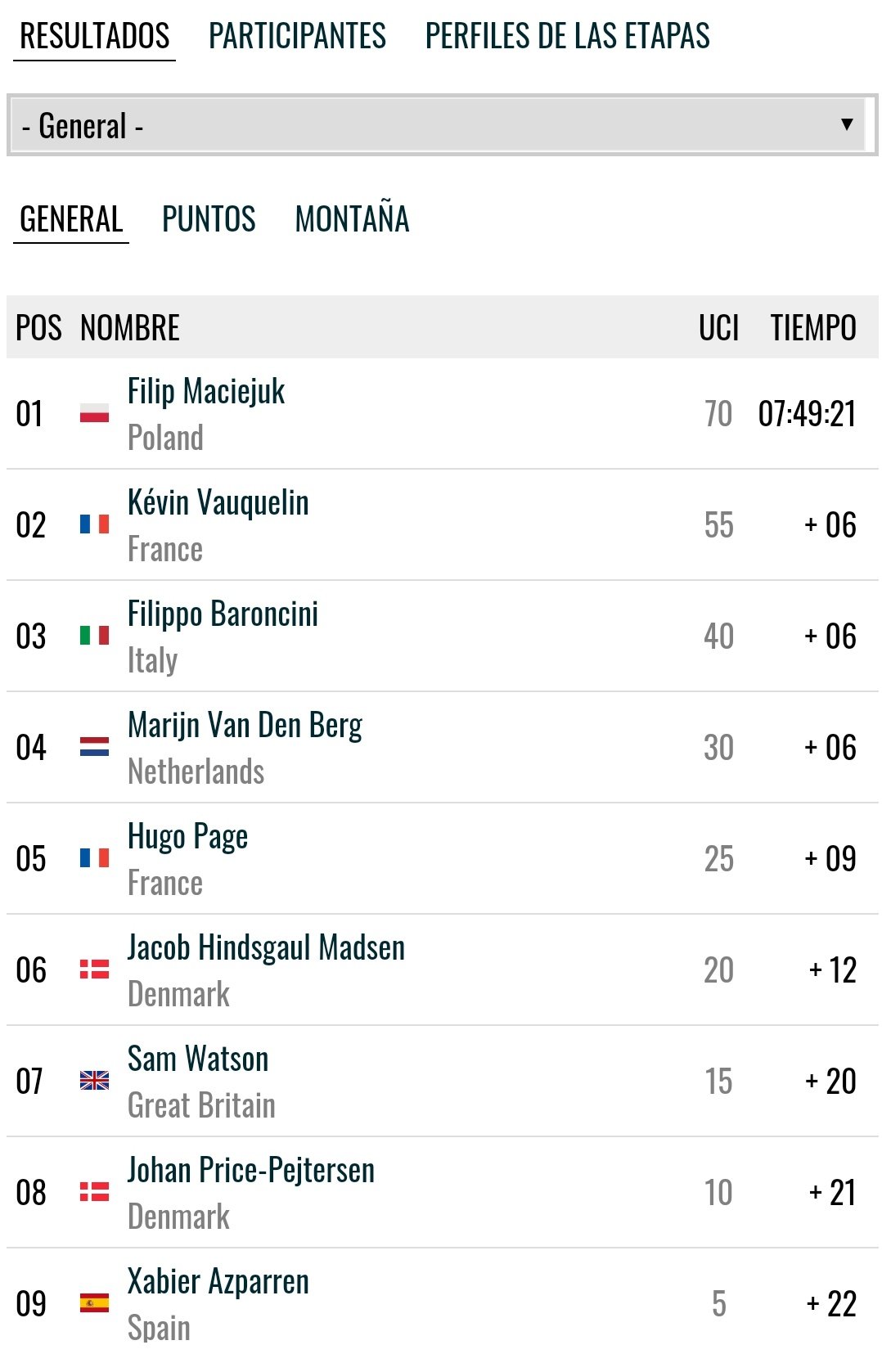Viewport: 882px width, 1372px height.
Task: Open Filip Maciejuk rider profile
Action: 206,392
